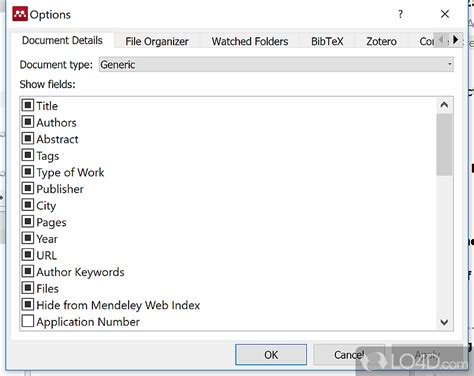Toggle the Abstract field checkbox

click(x=28, y=139)
